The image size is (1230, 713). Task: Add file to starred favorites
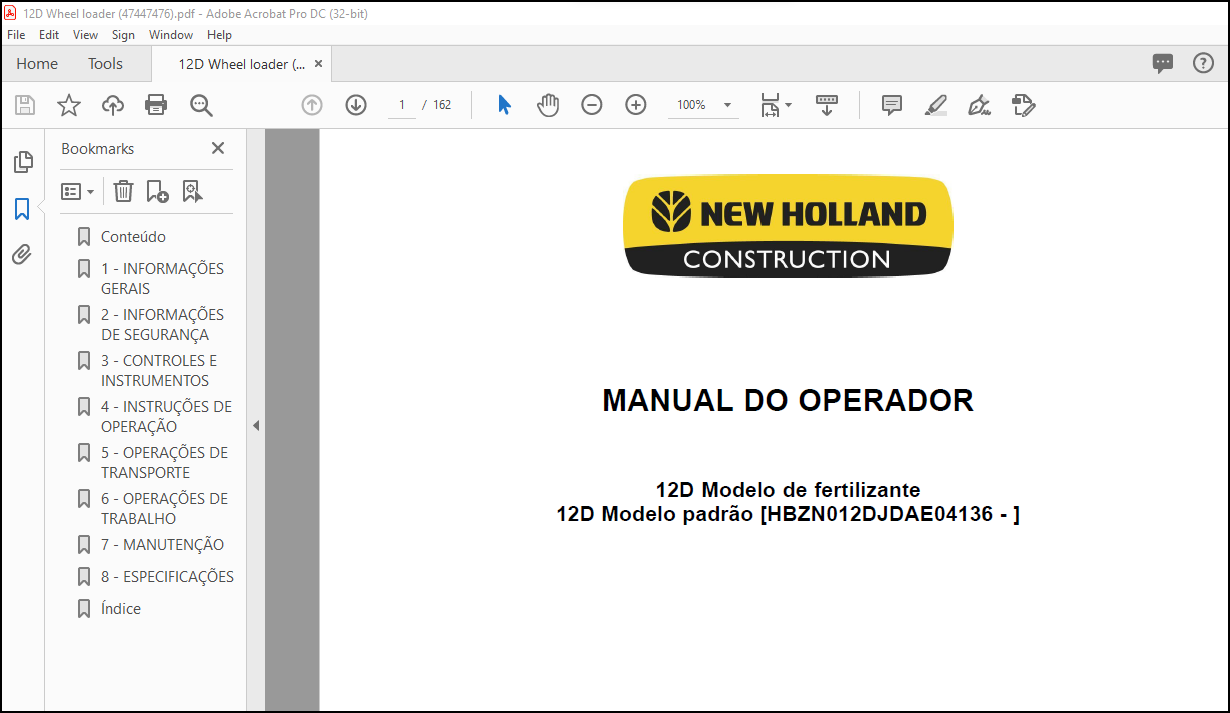pos(69,105)
